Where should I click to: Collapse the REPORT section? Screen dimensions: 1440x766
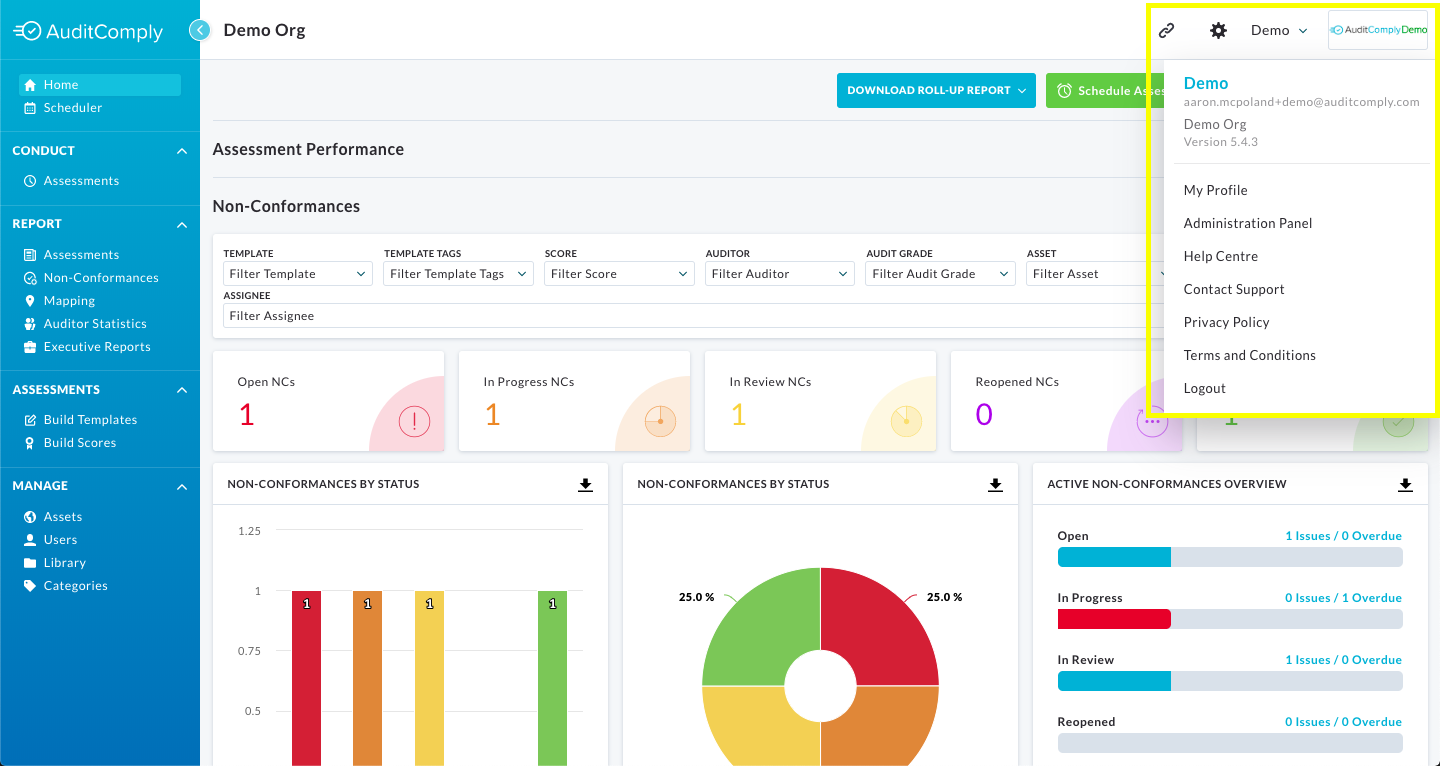[x=182, y=225]
